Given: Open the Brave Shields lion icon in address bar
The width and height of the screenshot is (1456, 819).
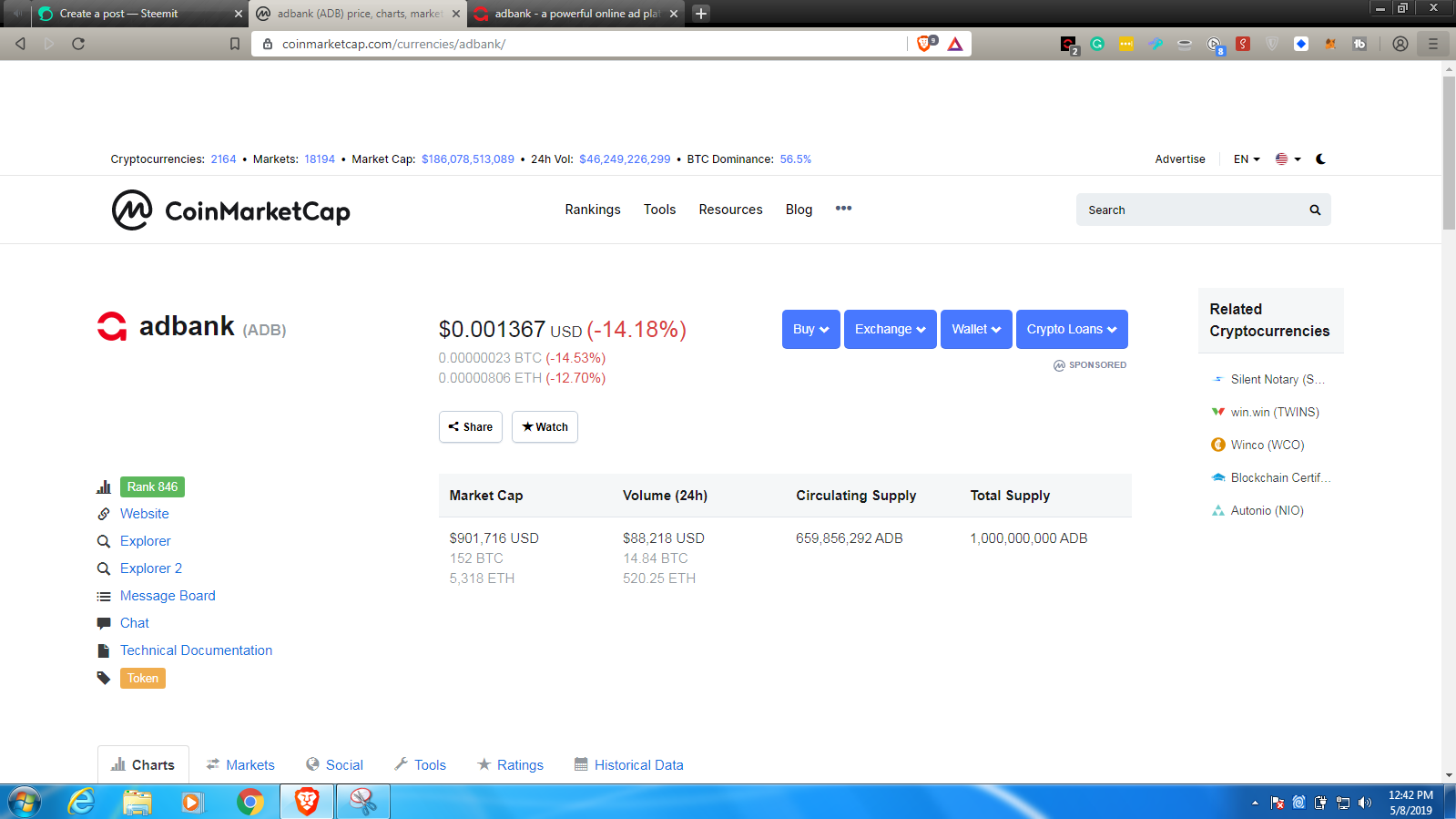Looking at the screenshot, I should (926, 43).
